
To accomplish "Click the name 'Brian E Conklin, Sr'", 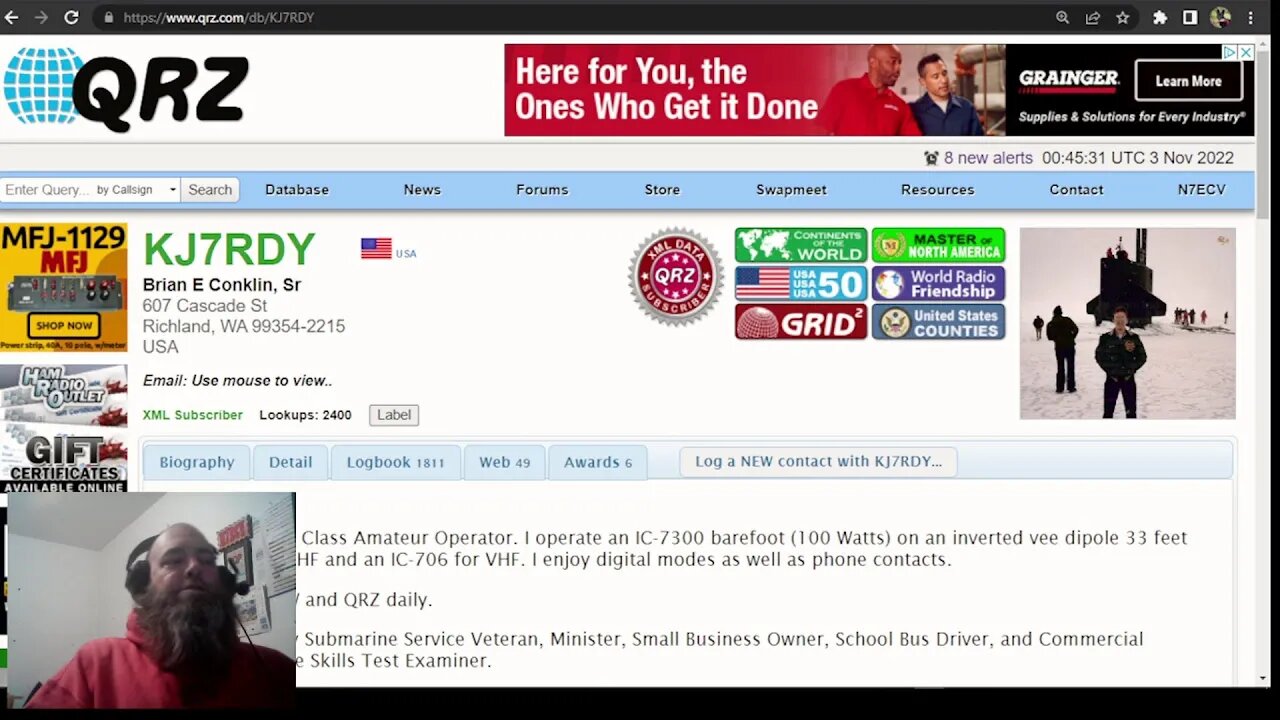I will [222, 285].
